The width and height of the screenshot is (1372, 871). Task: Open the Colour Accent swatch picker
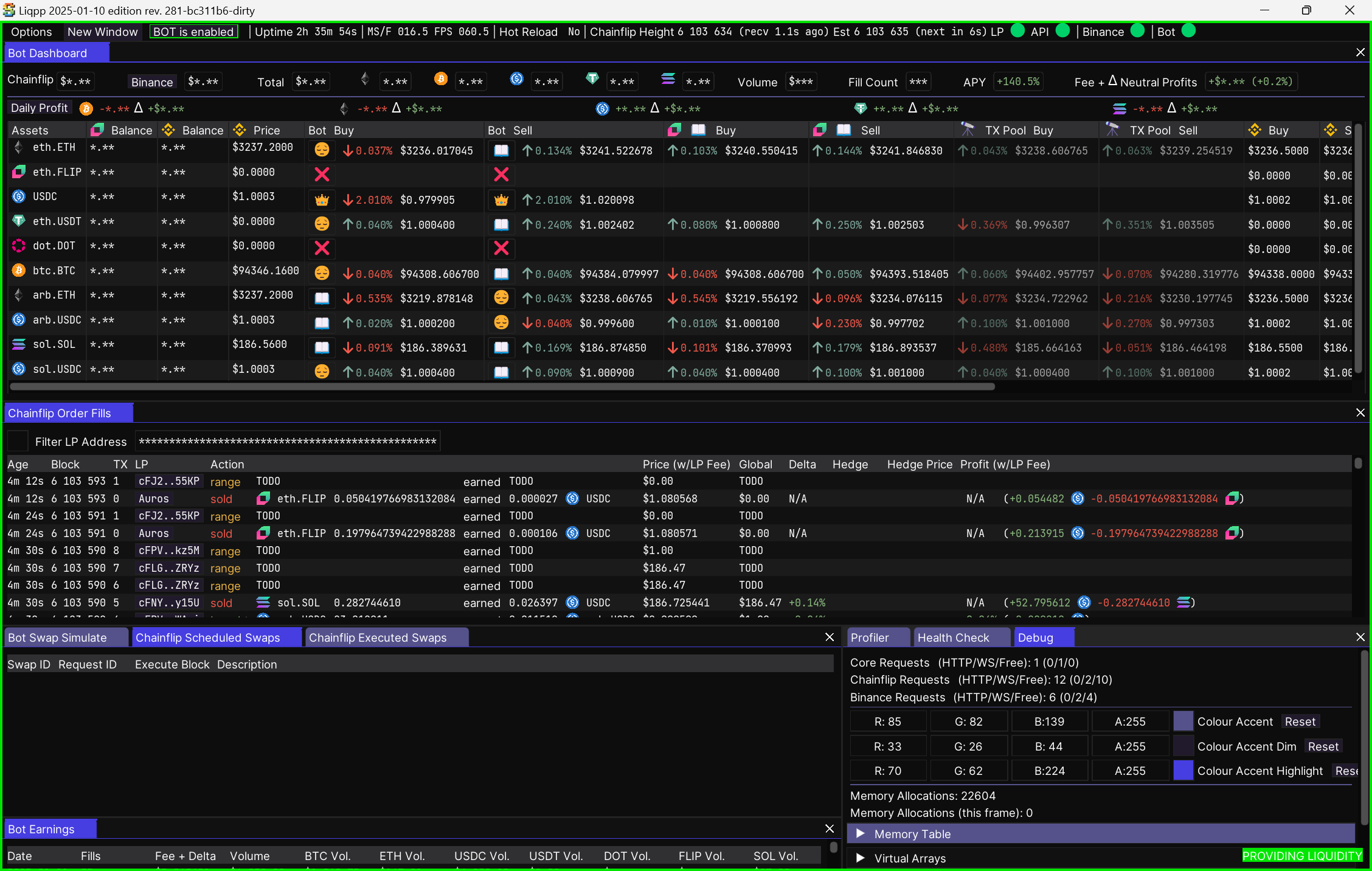1183,721
